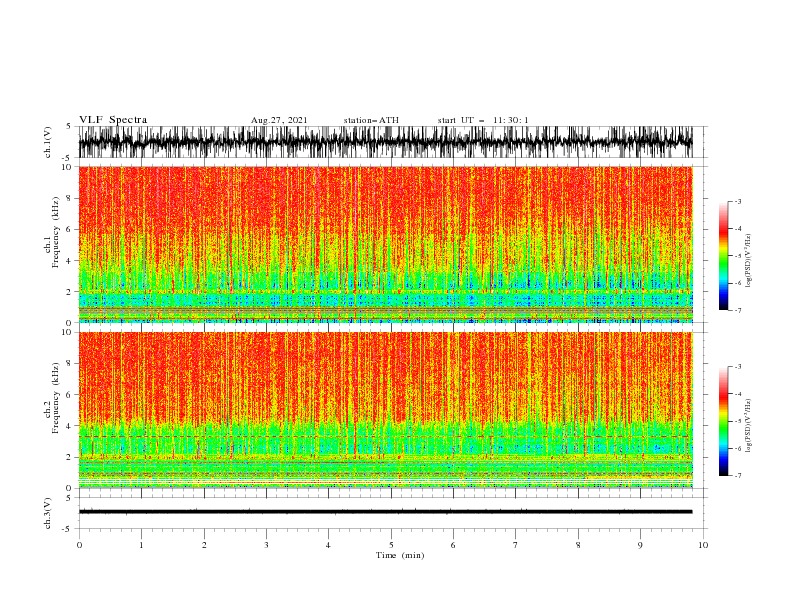
Task: Select the 'start UT = 11:30:1' text
Action: [483, 120]
